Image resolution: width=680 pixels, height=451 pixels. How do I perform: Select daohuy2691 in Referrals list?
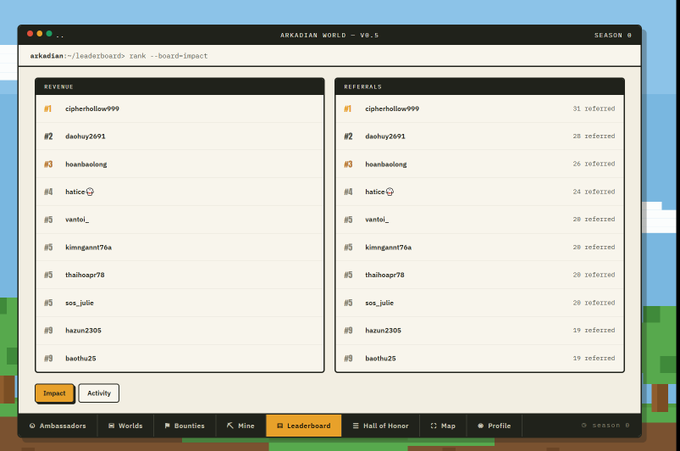(480, 136)
